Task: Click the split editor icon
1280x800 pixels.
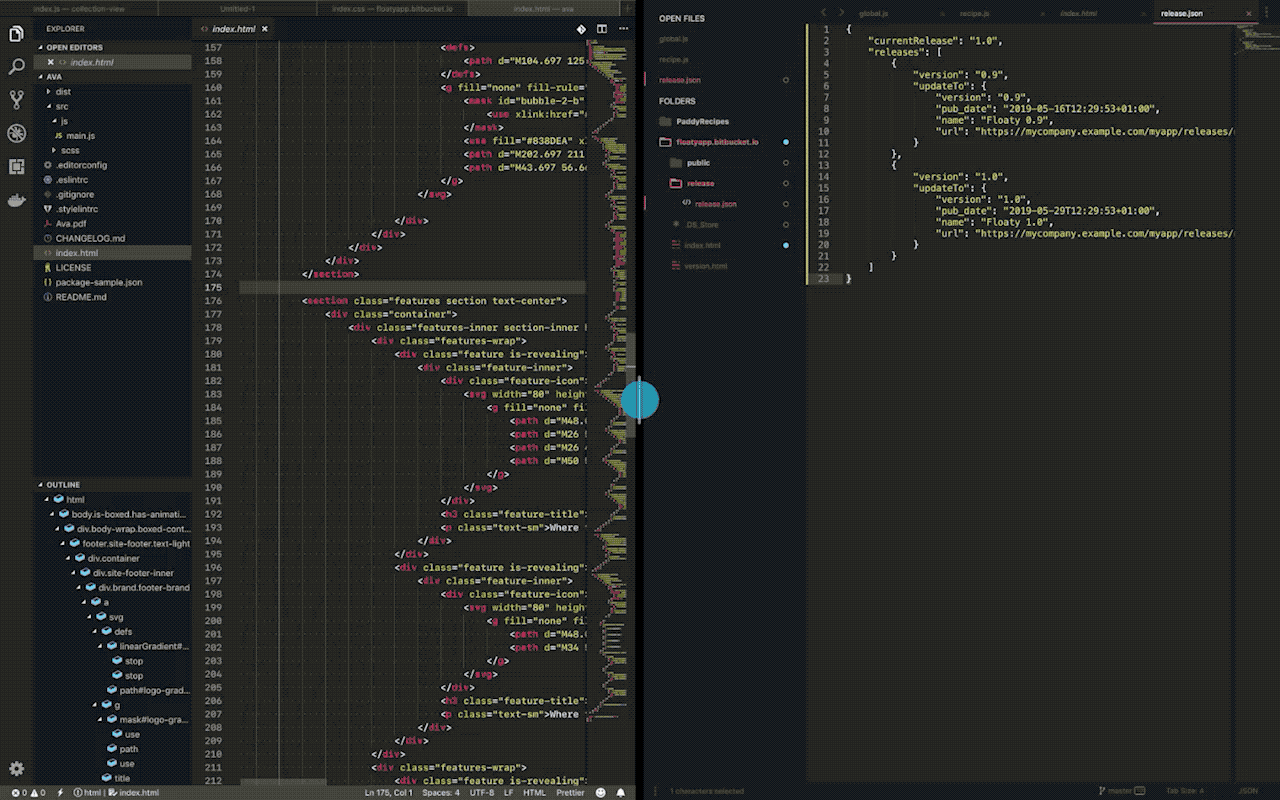Action: coord(602,29)
